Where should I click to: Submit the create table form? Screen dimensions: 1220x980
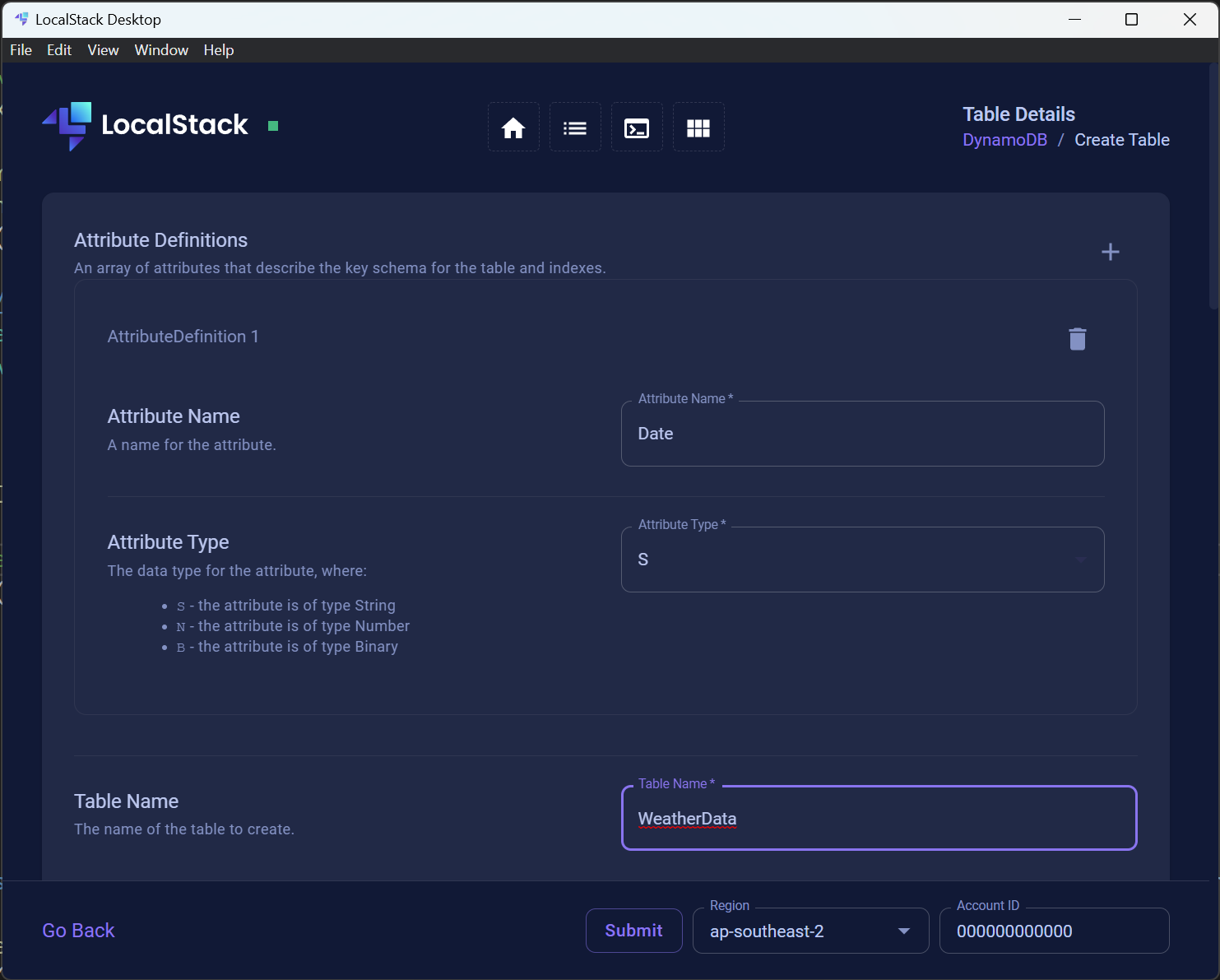tap(633, 931)
